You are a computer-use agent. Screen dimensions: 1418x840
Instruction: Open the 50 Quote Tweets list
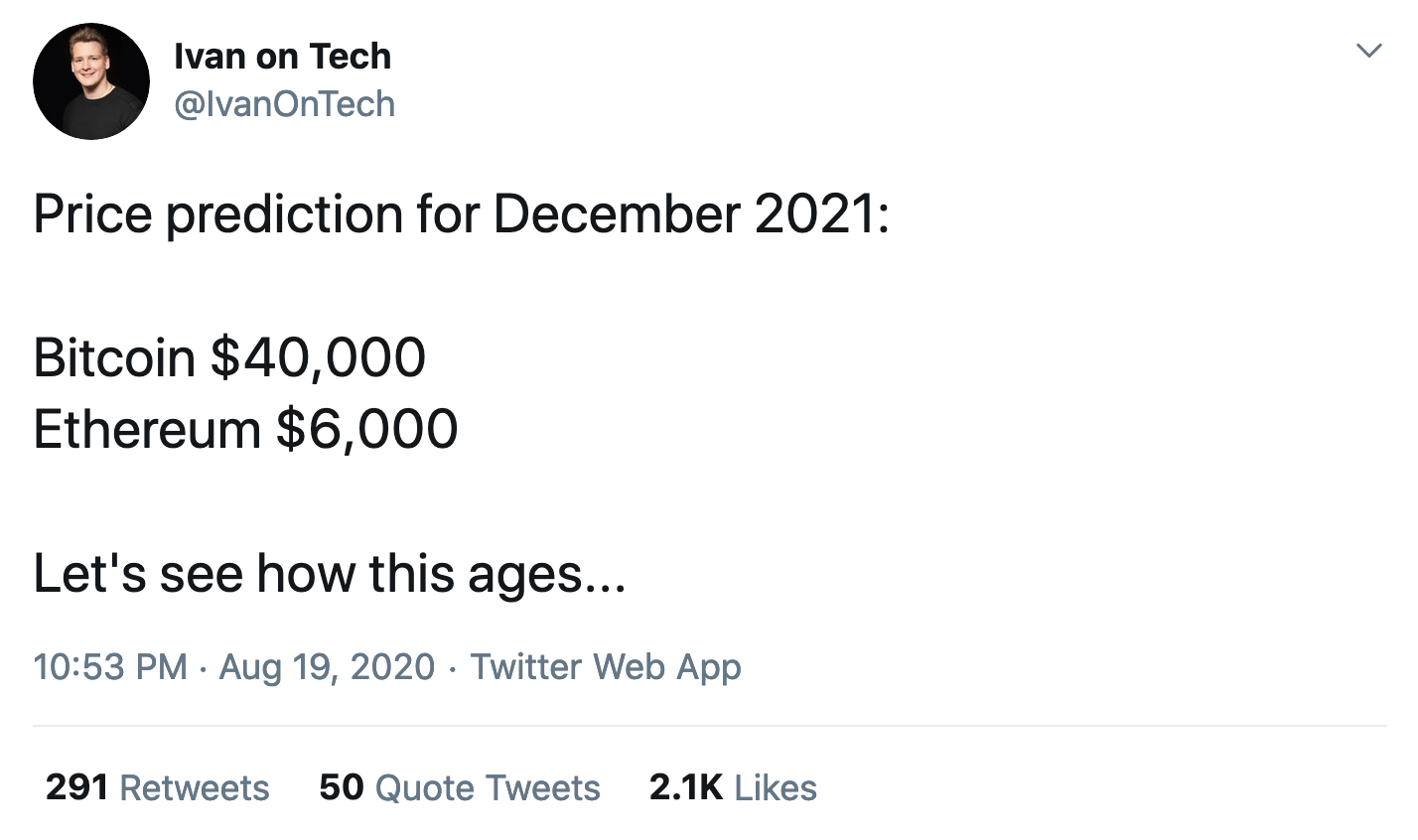coord(459,787)
